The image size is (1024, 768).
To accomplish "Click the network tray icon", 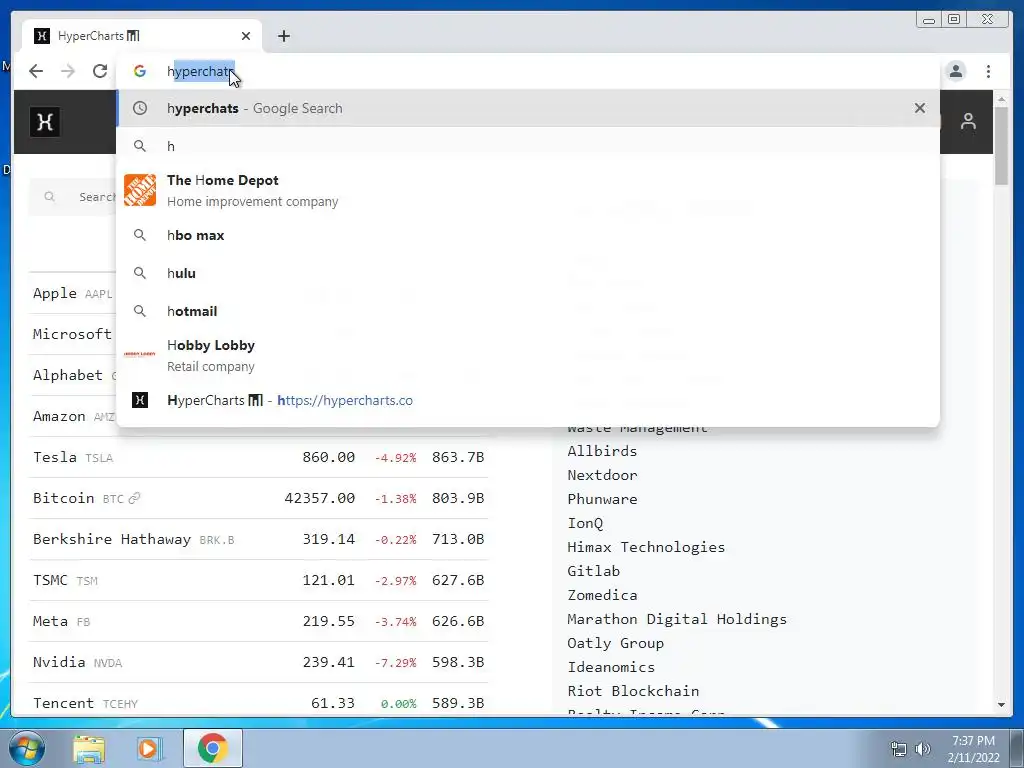I will click(x=899, y=749).
